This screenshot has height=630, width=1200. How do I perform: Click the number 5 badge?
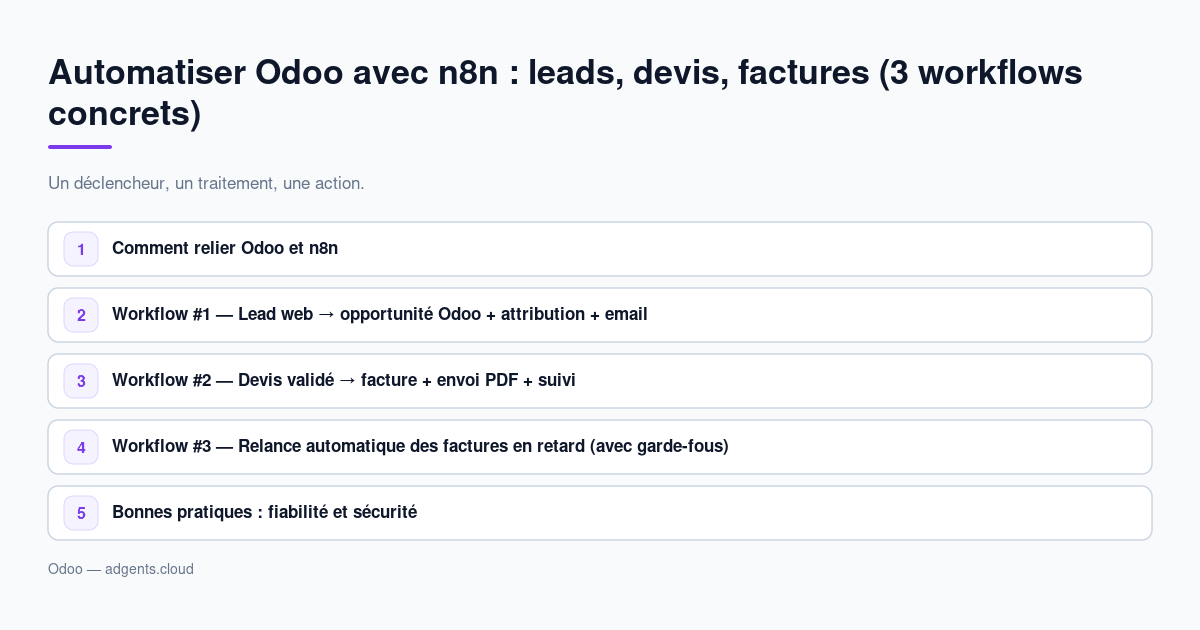tap(81, 513)
